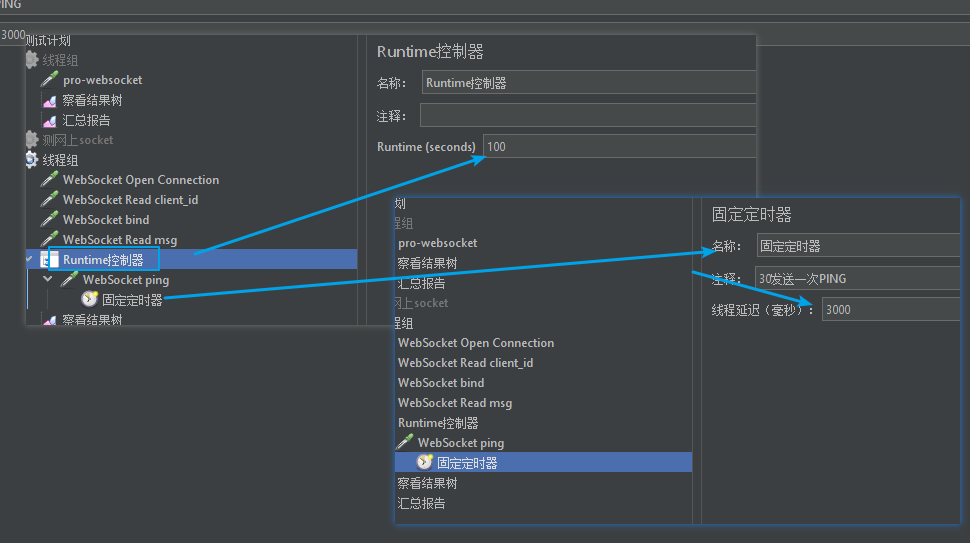Click the Runtime (seconds) field showing 100
This screenshot has width=970, height=543.
(619, 147)
